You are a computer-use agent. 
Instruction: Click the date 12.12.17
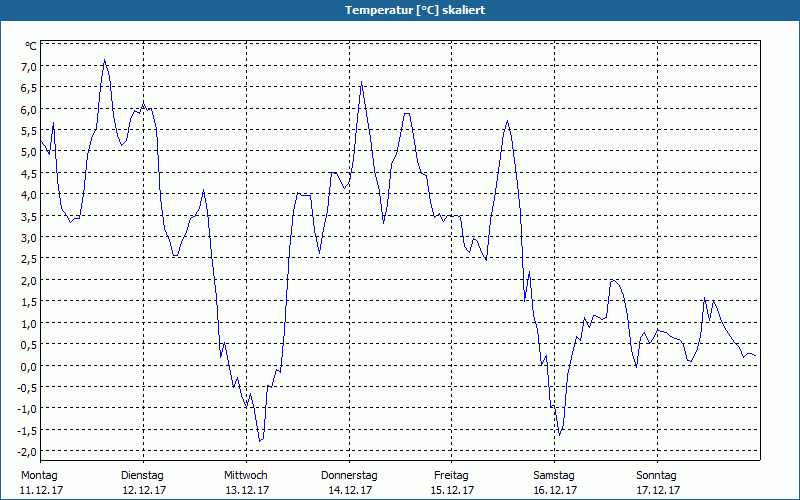(144, 490)
